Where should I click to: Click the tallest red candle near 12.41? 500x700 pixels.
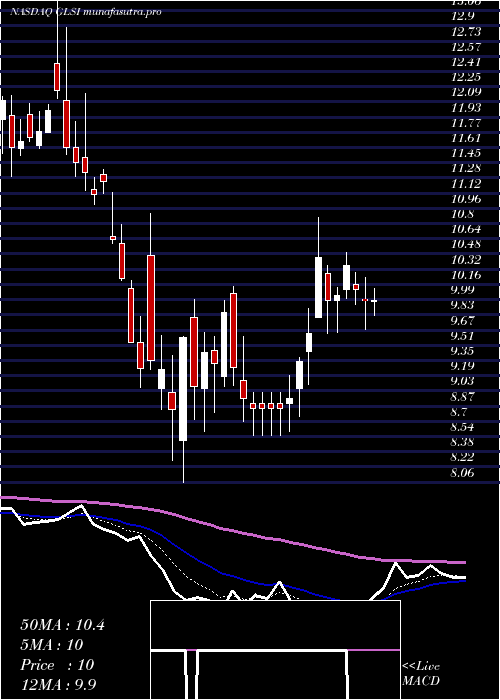57,77
